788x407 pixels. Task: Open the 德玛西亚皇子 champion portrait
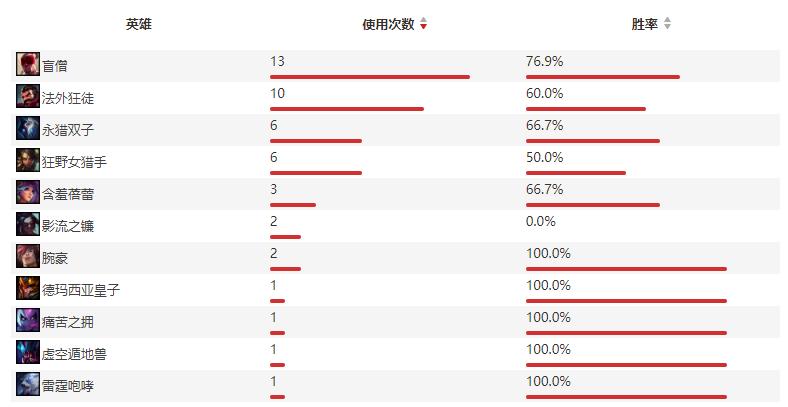coord(28,288)
